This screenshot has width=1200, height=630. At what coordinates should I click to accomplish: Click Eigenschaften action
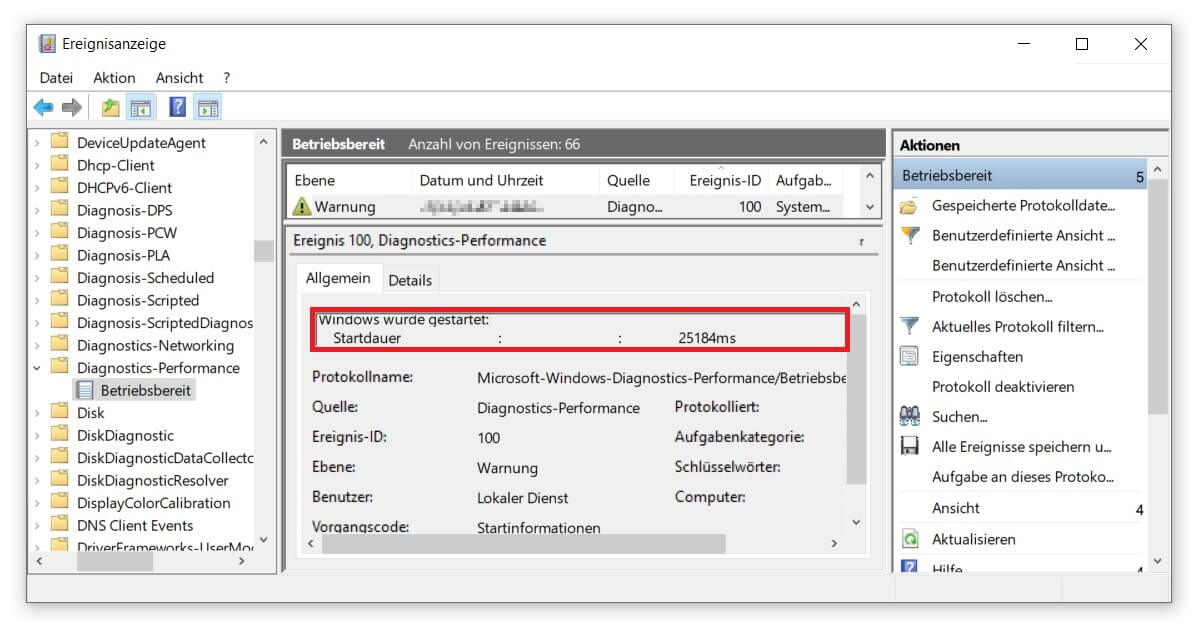(x=977, y=356)
